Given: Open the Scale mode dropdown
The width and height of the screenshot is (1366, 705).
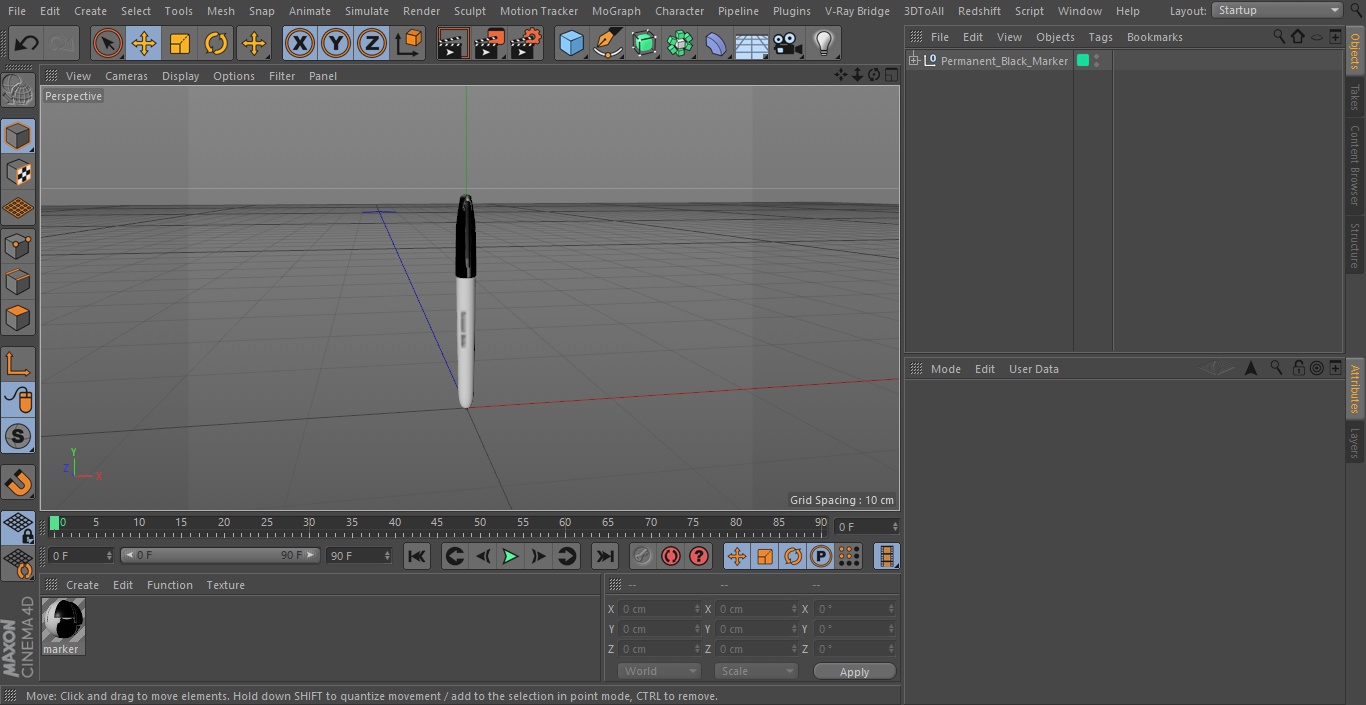Looking at the screenshot, I should pyautogui.click(x=756, y=671).
